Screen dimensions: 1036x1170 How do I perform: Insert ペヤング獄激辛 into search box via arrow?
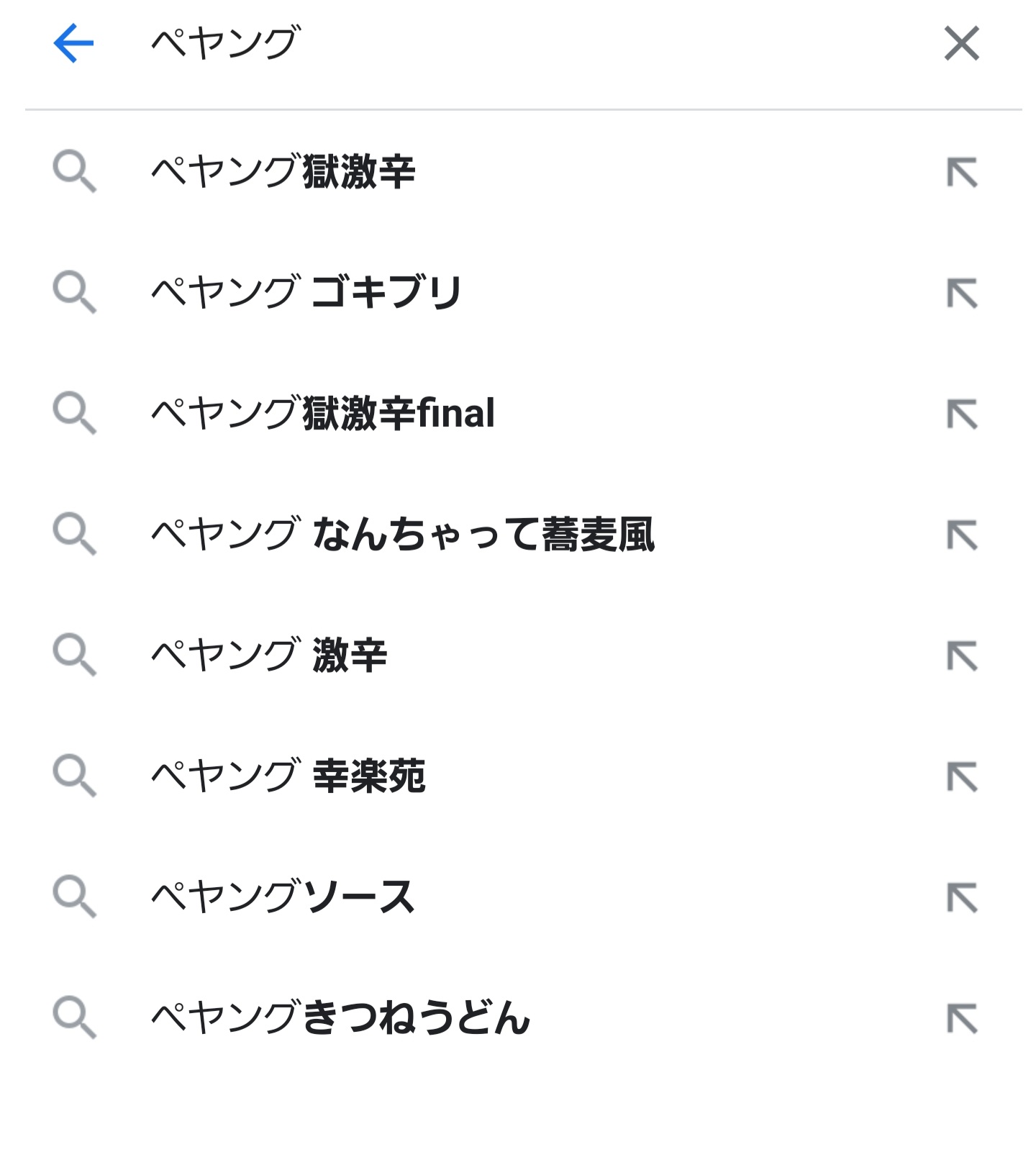pyautogui.click(x=962, y=173)
